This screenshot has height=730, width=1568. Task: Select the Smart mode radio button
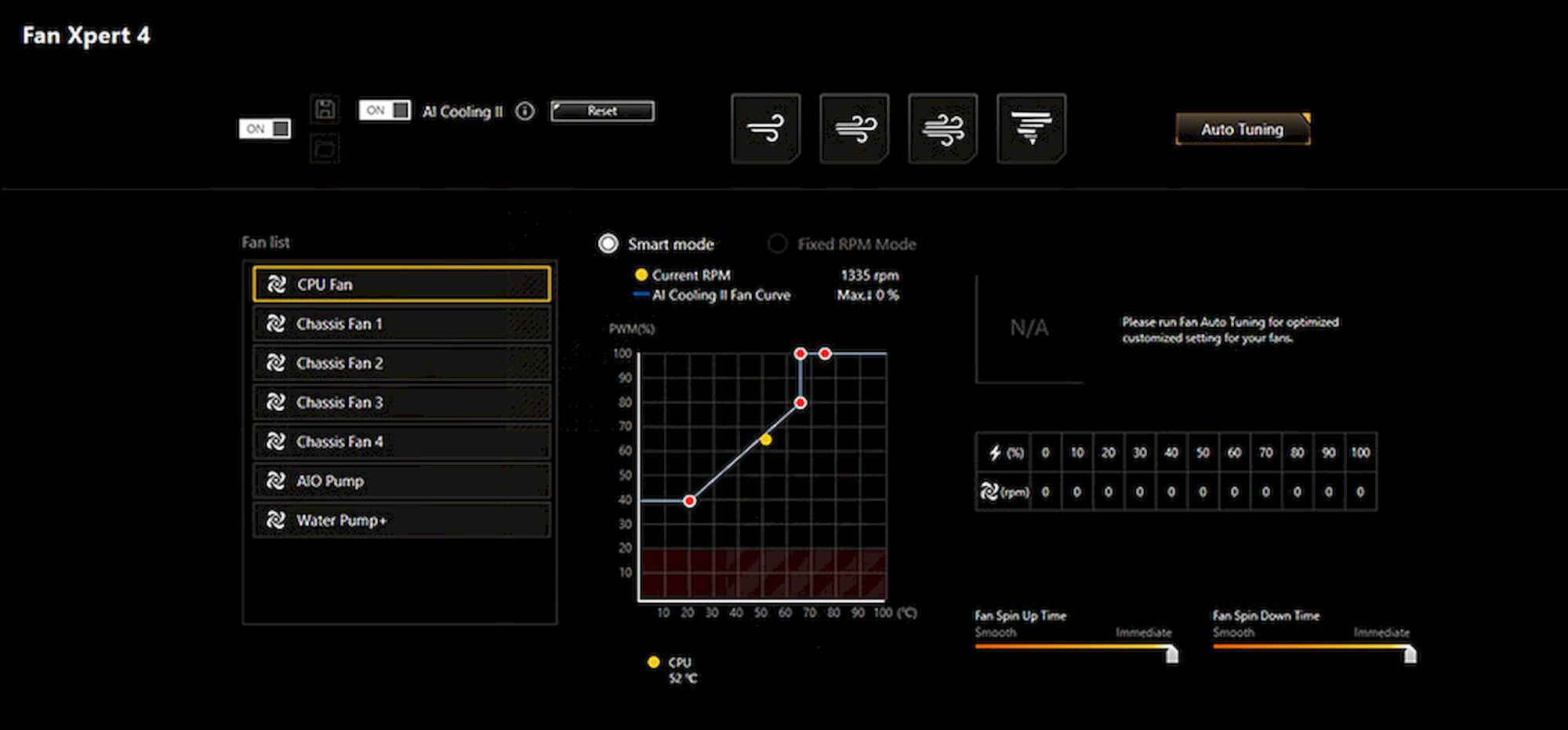pyautogui.click(x=608, y=244)
